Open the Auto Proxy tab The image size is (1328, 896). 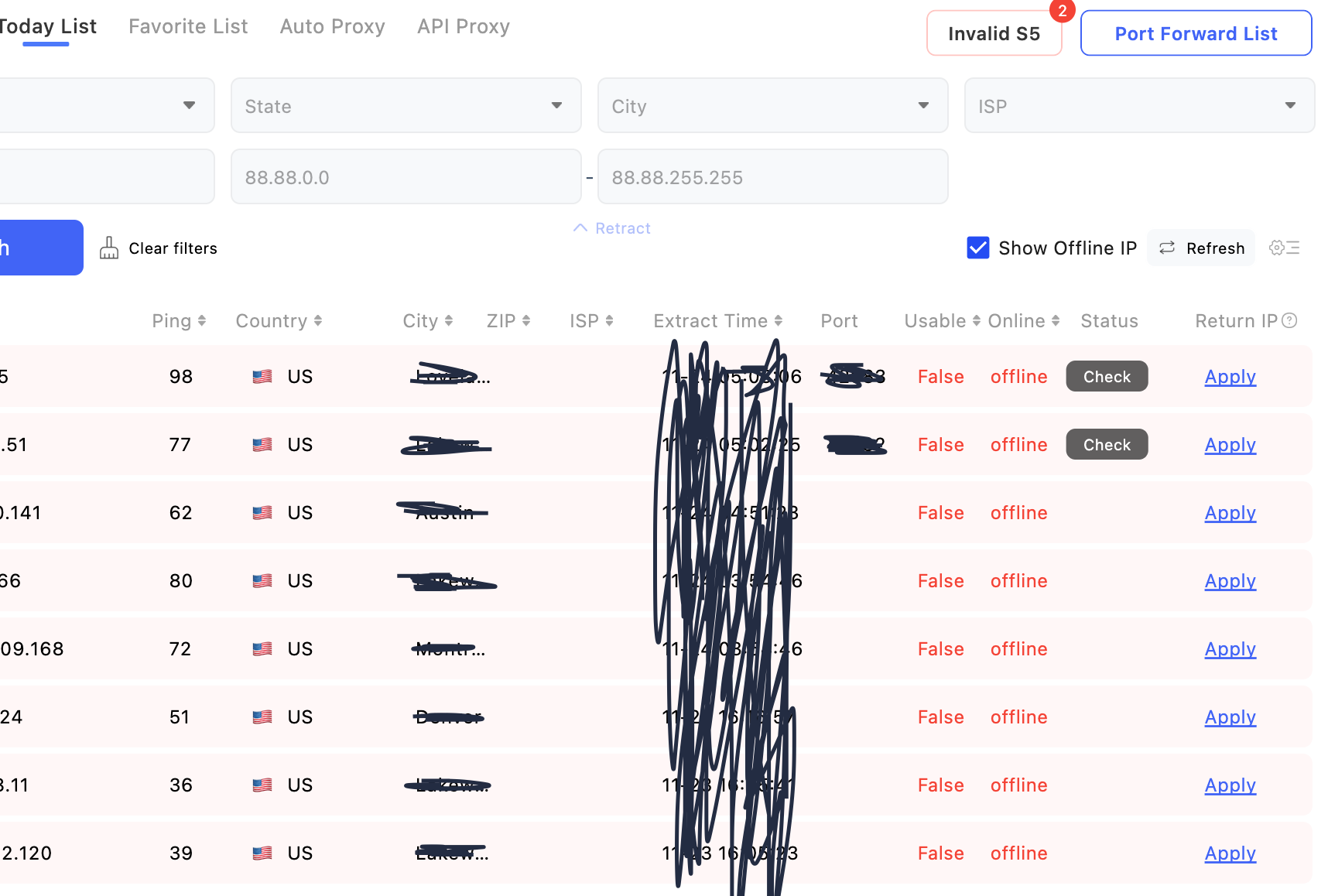coord(332,26)
